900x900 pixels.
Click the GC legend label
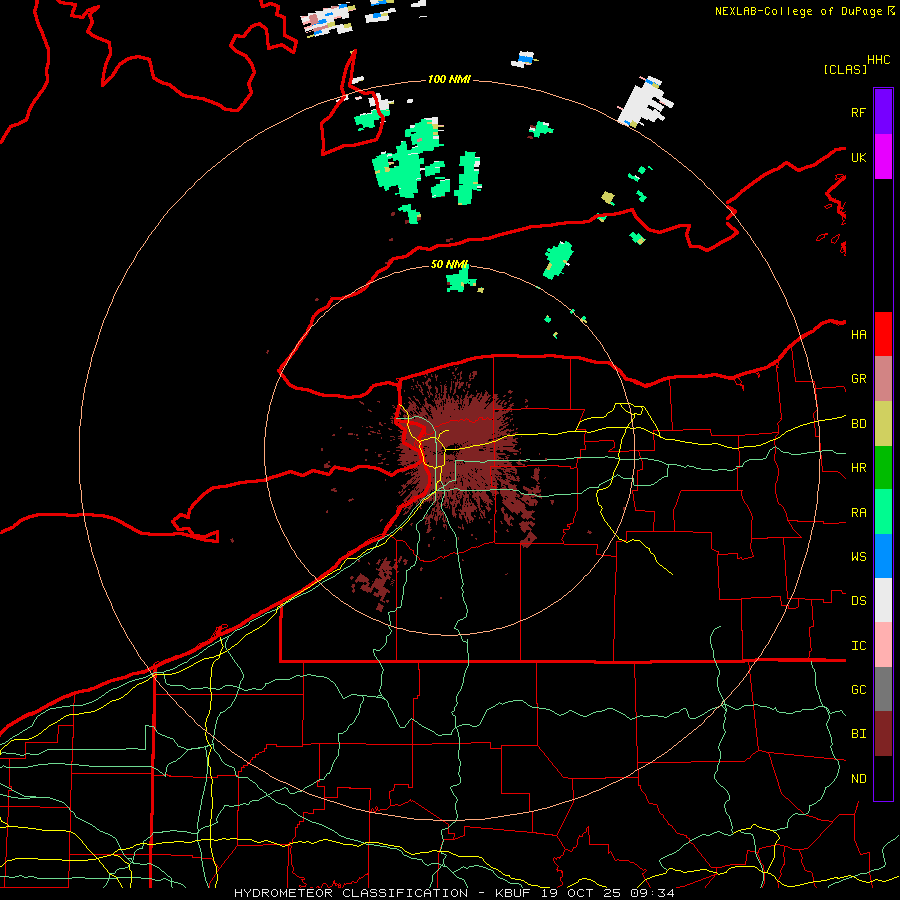[858, 690]
